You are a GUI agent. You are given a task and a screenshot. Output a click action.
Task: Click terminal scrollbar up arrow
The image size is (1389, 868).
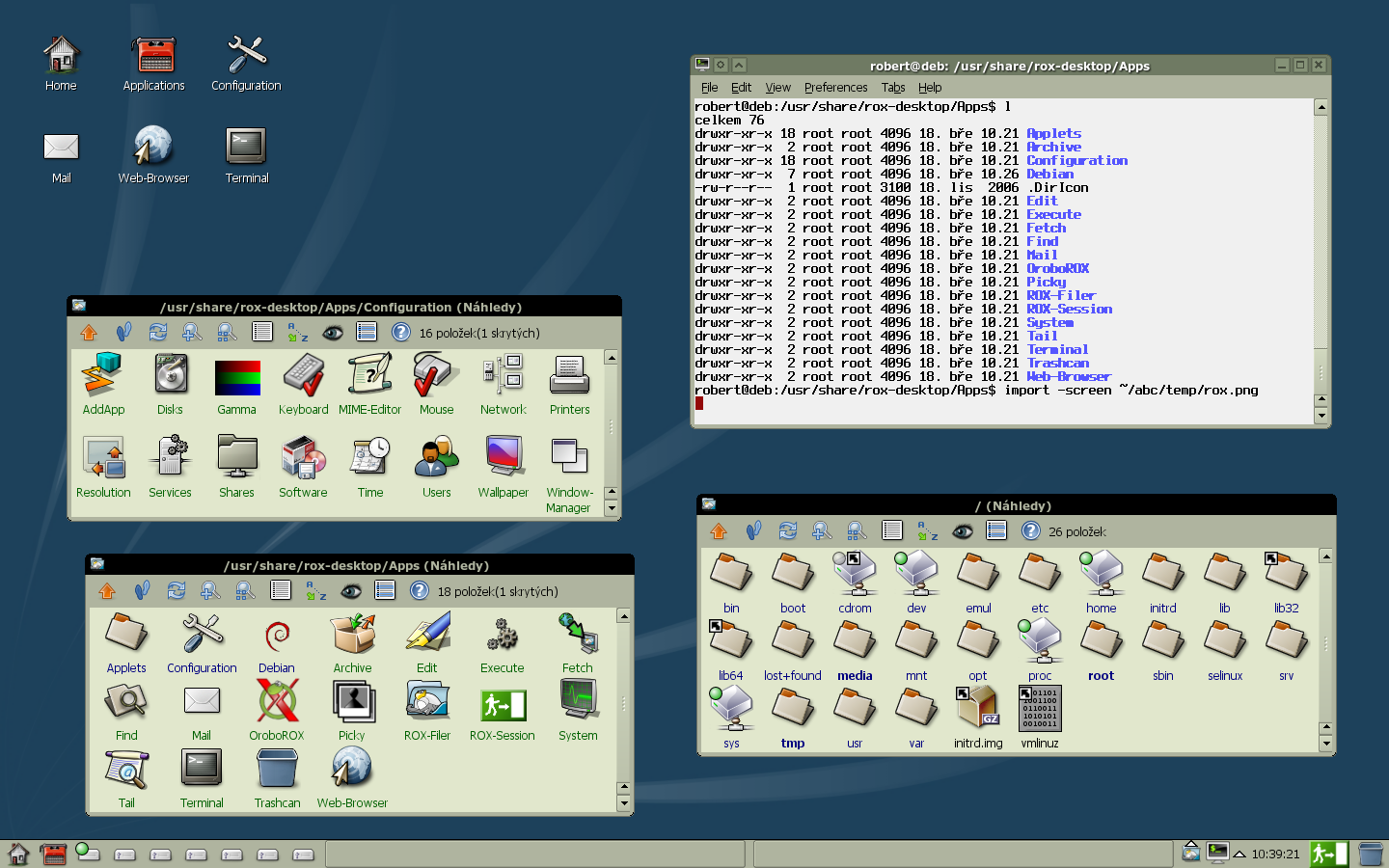click(x=1321, y=107)
